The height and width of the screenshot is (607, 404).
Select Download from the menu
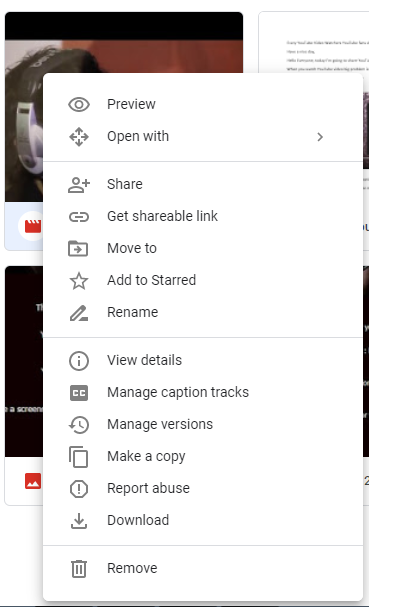coord(203,521)
